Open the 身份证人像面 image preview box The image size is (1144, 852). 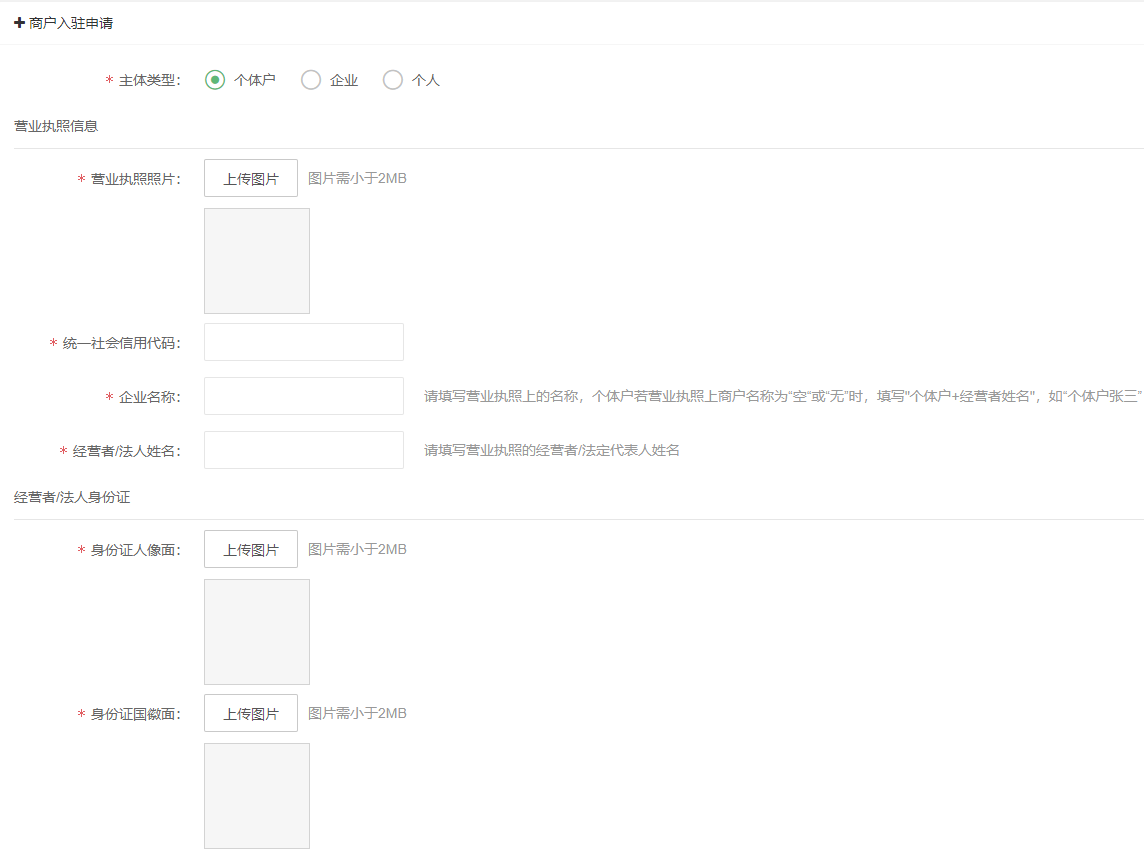pyautogui.click(x=257, y=632)
